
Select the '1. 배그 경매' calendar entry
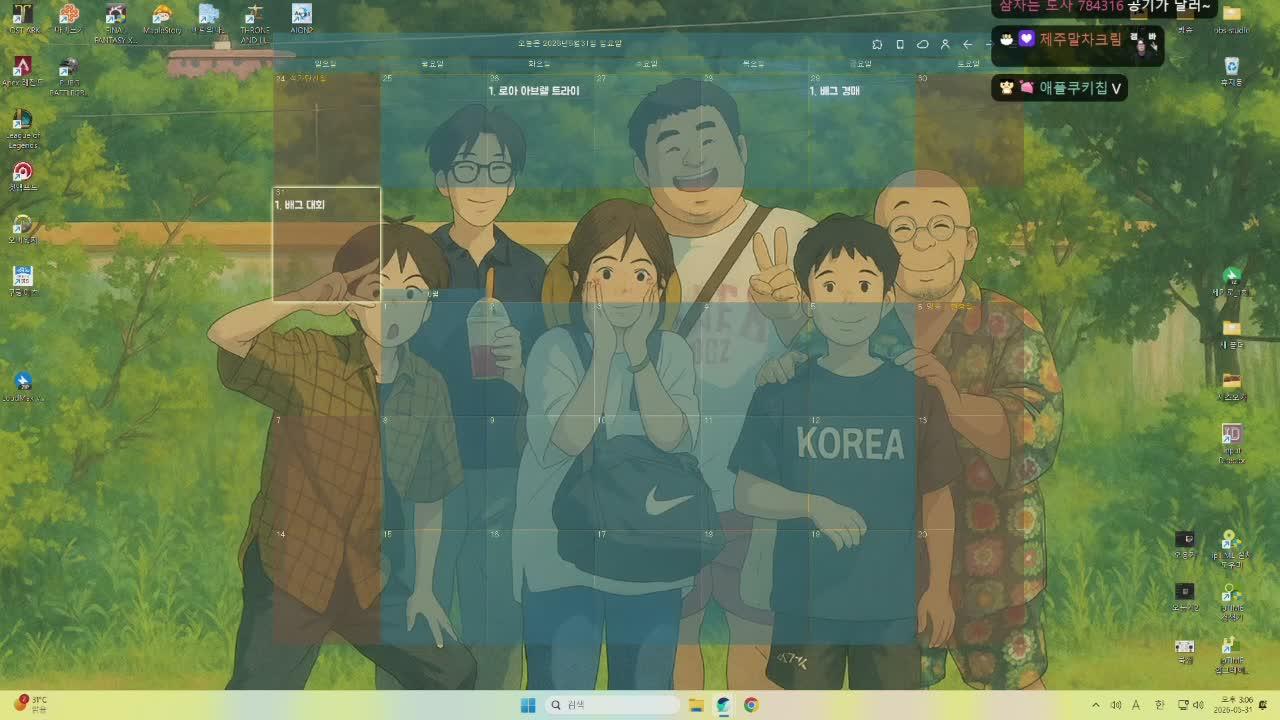(834, 90)
